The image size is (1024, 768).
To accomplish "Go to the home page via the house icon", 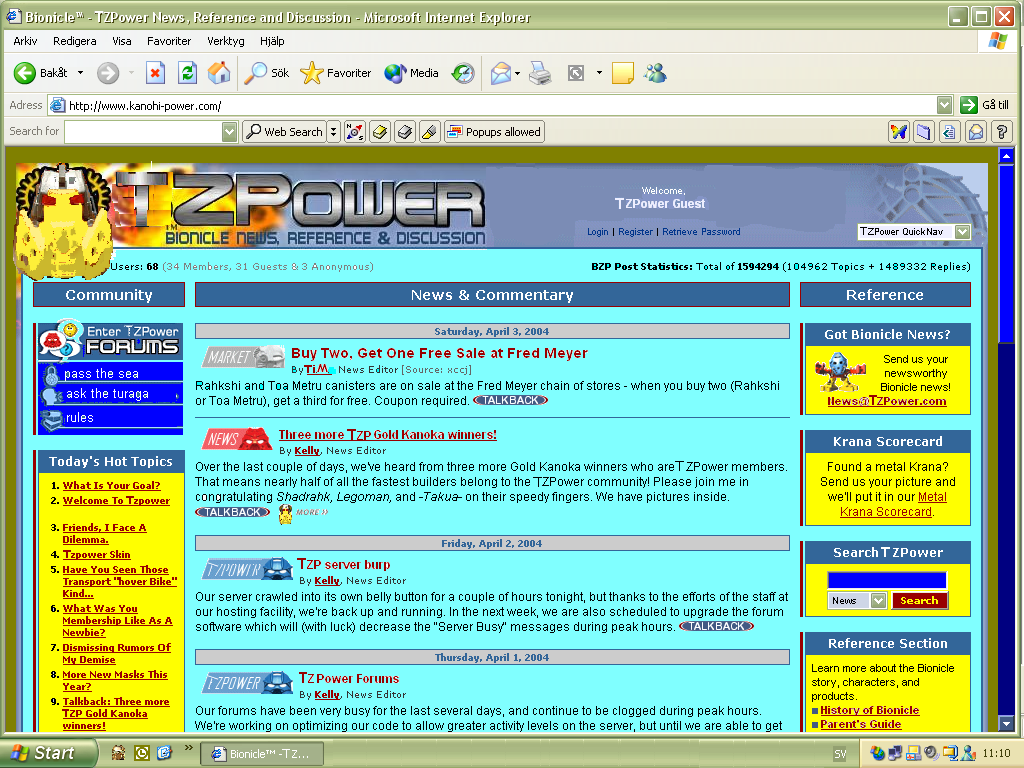I will coord(219,72).
